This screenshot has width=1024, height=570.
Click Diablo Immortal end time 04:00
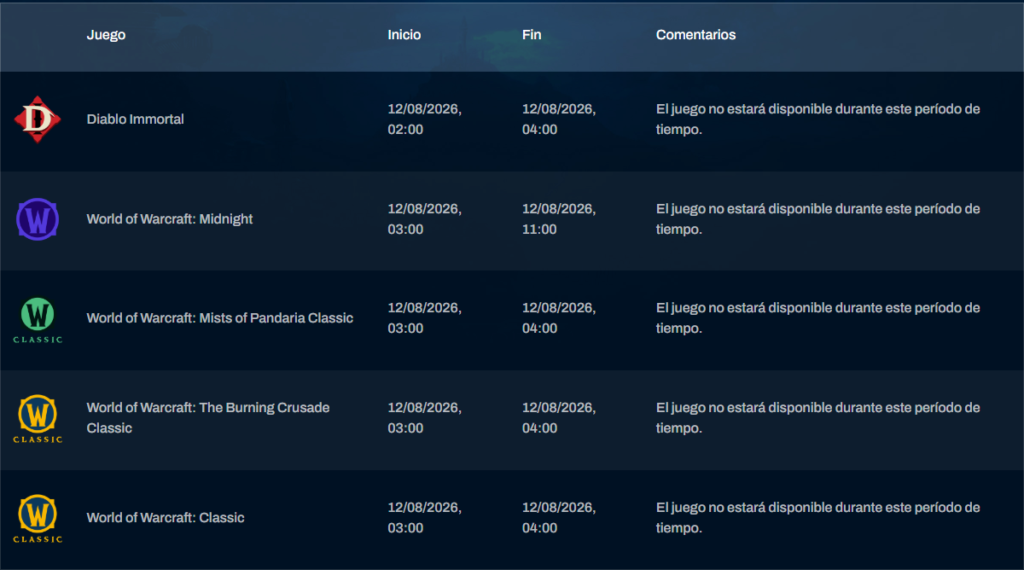(539, 129)
